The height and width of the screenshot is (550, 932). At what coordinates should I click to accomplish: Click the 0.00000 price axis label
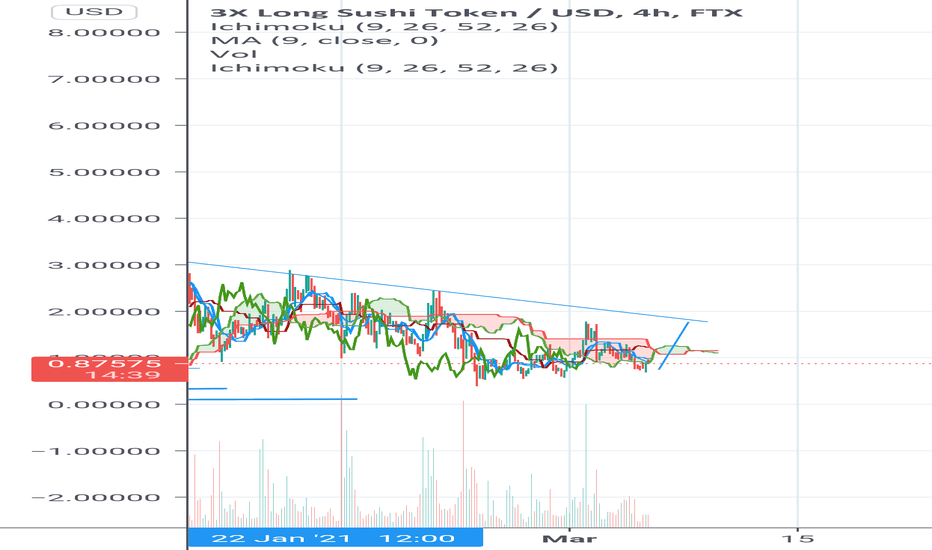(105, 404)
